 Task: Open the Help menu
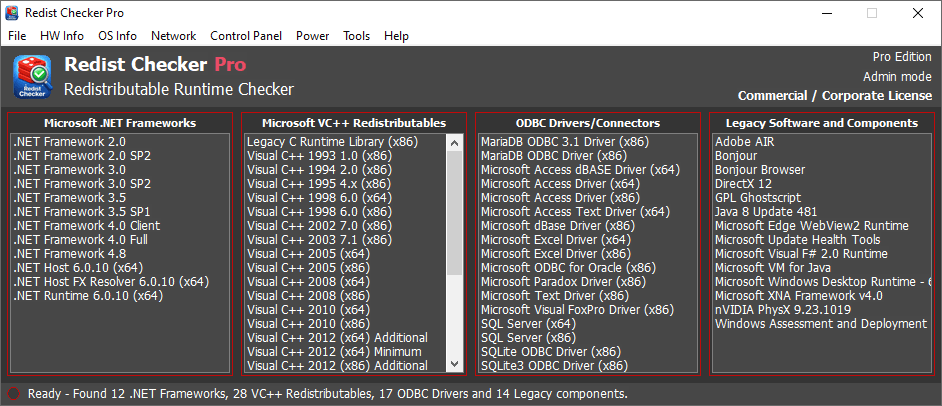[396, 36]
